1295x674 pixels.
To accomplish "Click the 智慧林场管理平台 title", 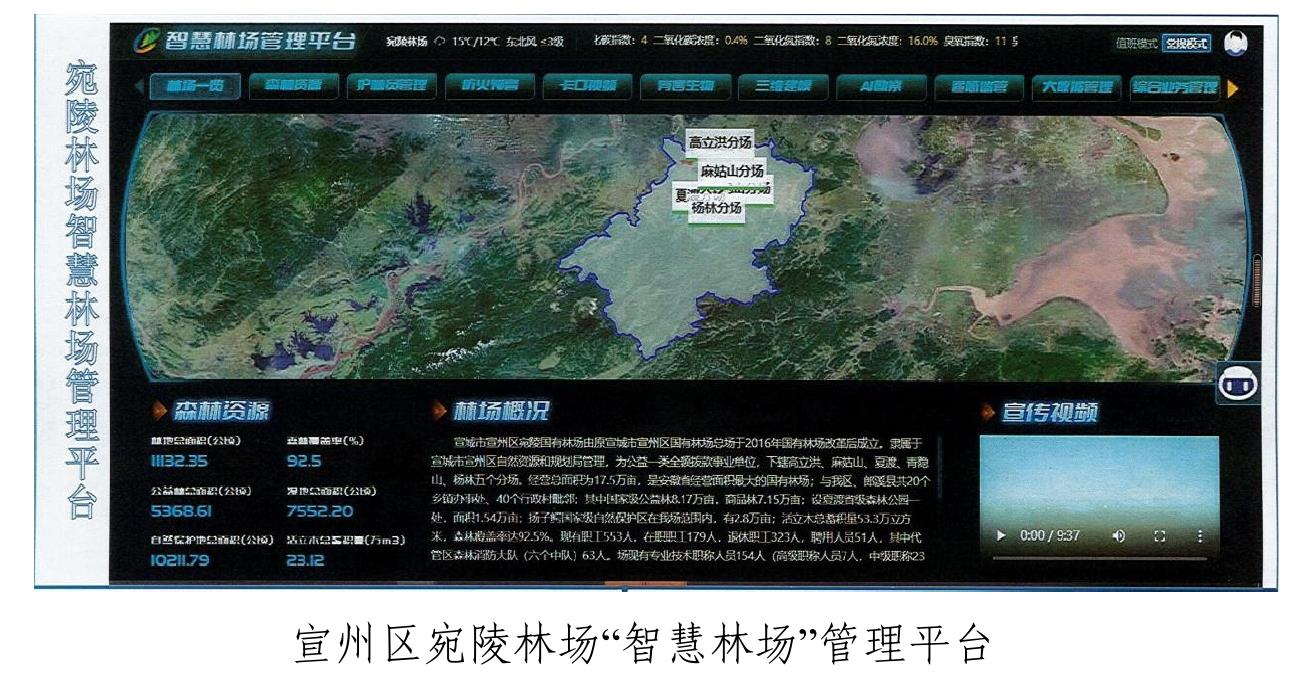I will (x=260, y=42).
